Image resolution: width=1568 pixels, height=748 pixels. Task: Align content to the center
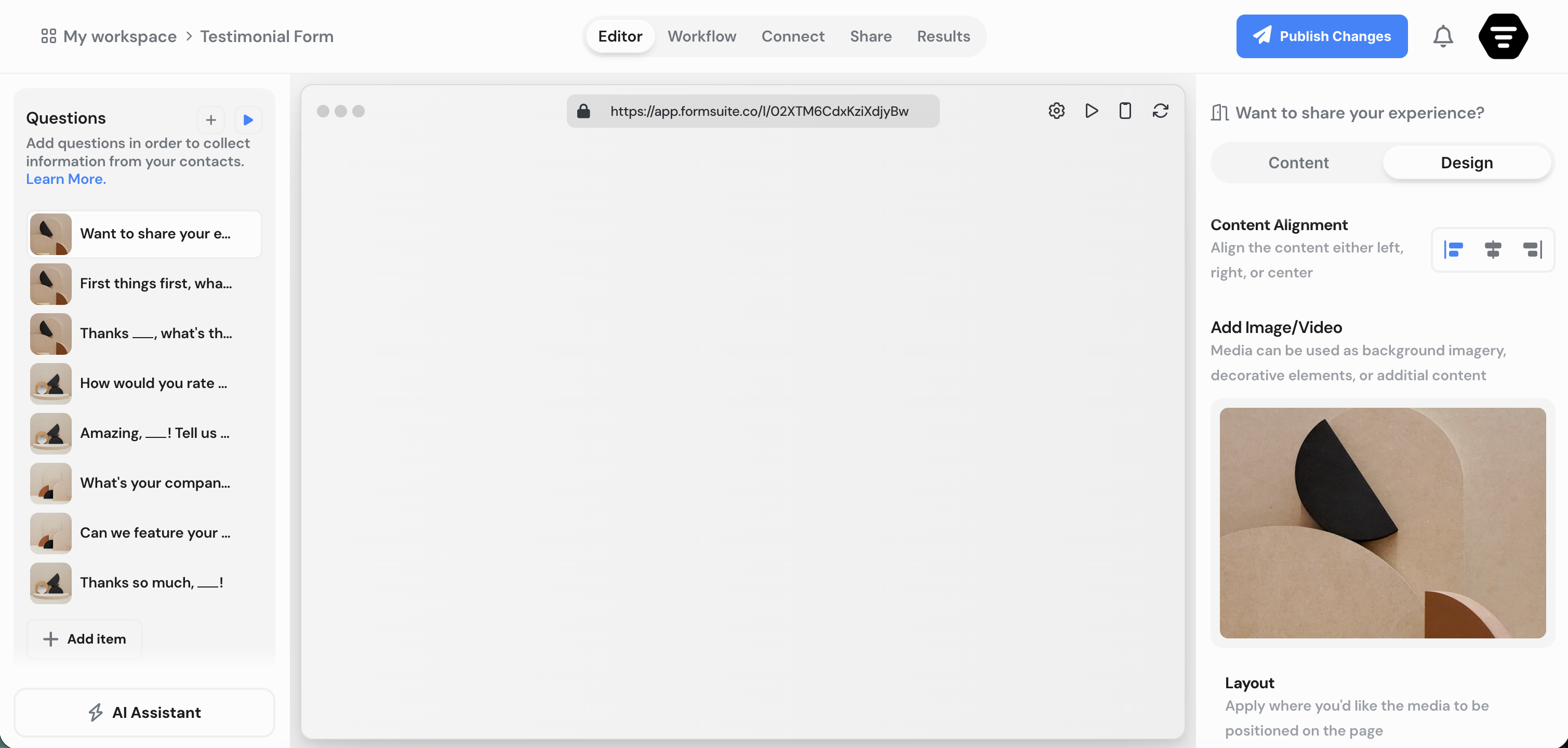click(x=1493, y=249)
